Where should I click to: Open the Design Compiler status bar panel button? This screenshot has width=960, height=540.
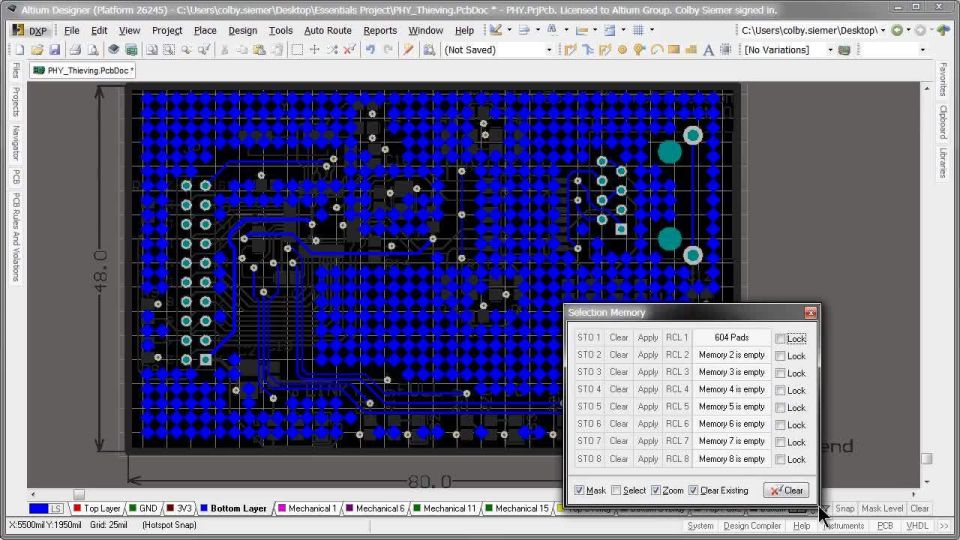point(752,526)
